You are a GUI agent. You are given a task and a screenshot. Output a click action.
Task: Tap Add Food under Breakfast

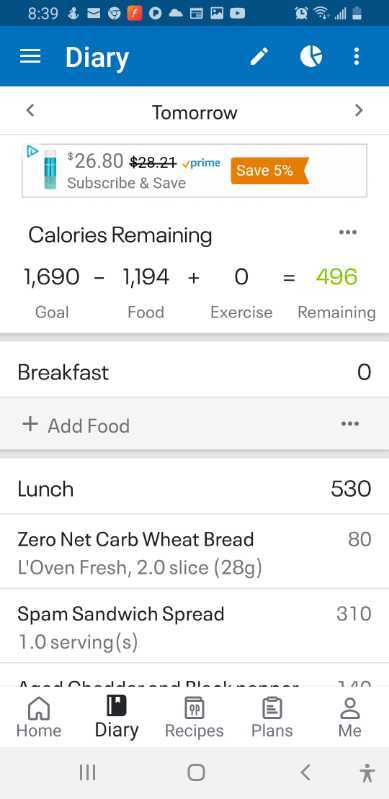click(x=76, y=425)
